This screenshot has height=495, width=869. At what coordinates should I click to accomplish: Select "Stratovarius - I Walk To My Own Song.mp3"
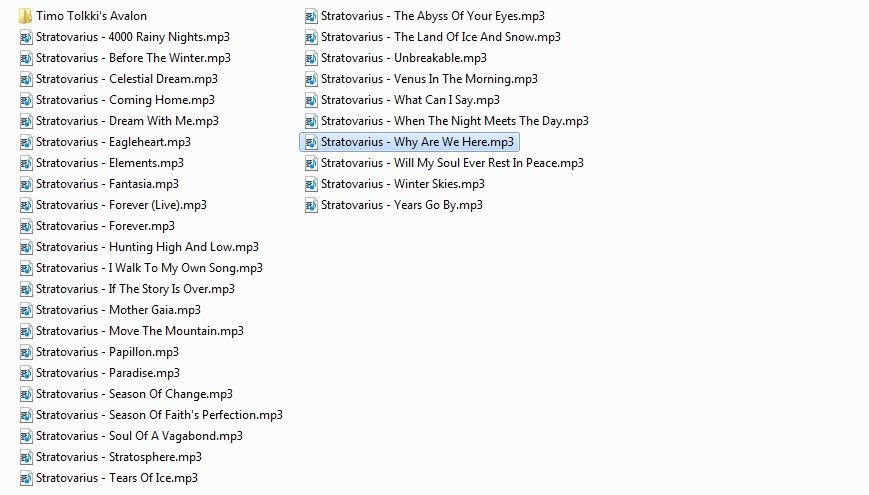point(150,269)
